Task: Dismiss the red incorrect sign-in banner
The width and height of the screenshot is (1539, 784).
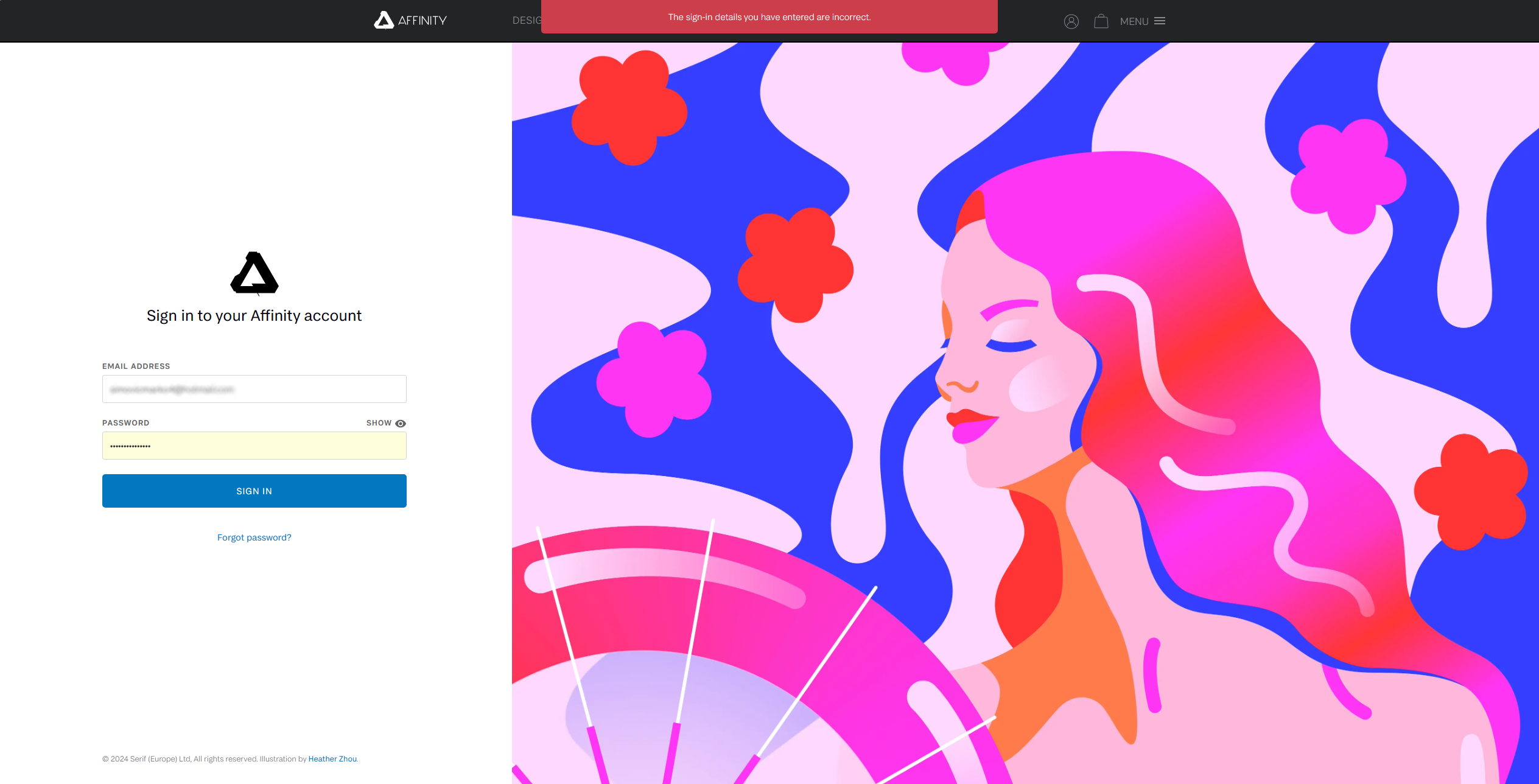Action: (x=769, y=17)
